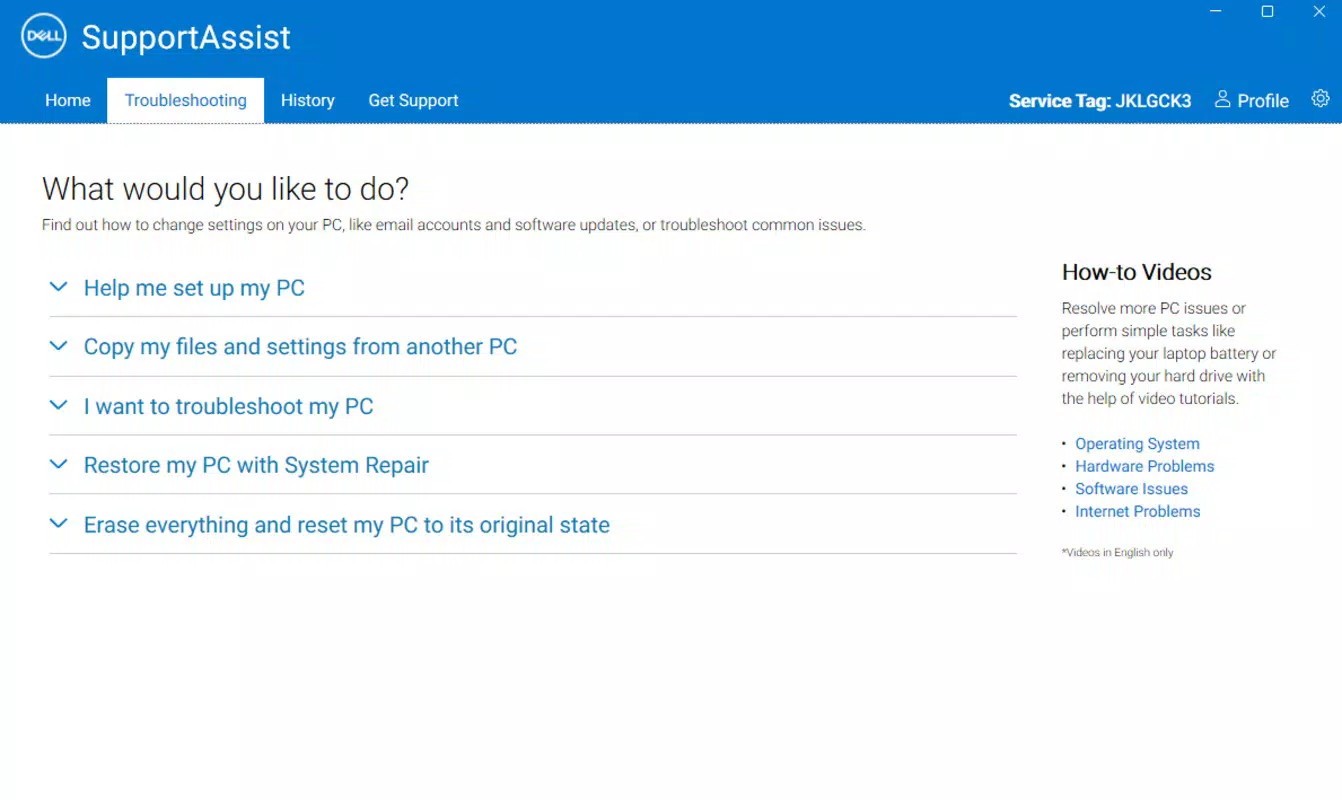Expand 'Erase everything and reset' chevron
The image size is (1342, 800).
(x=59, y=524)
